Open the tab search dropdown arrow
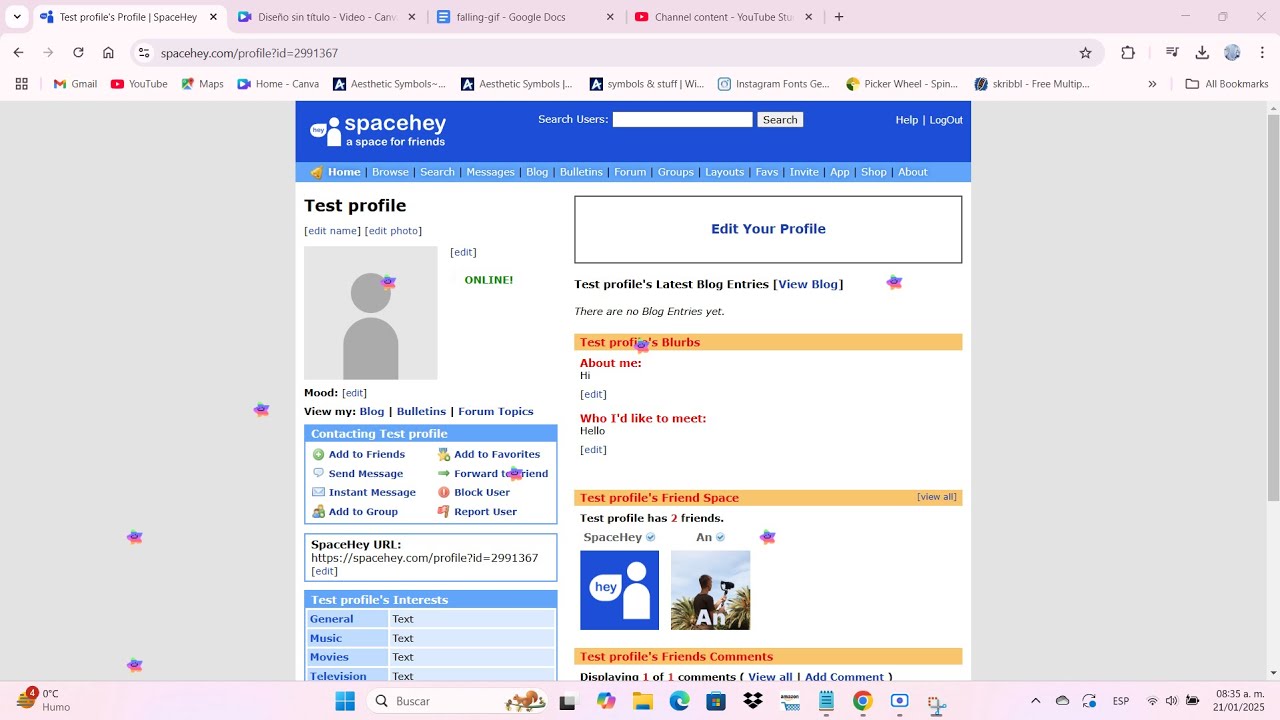 (x=17, y=17)
